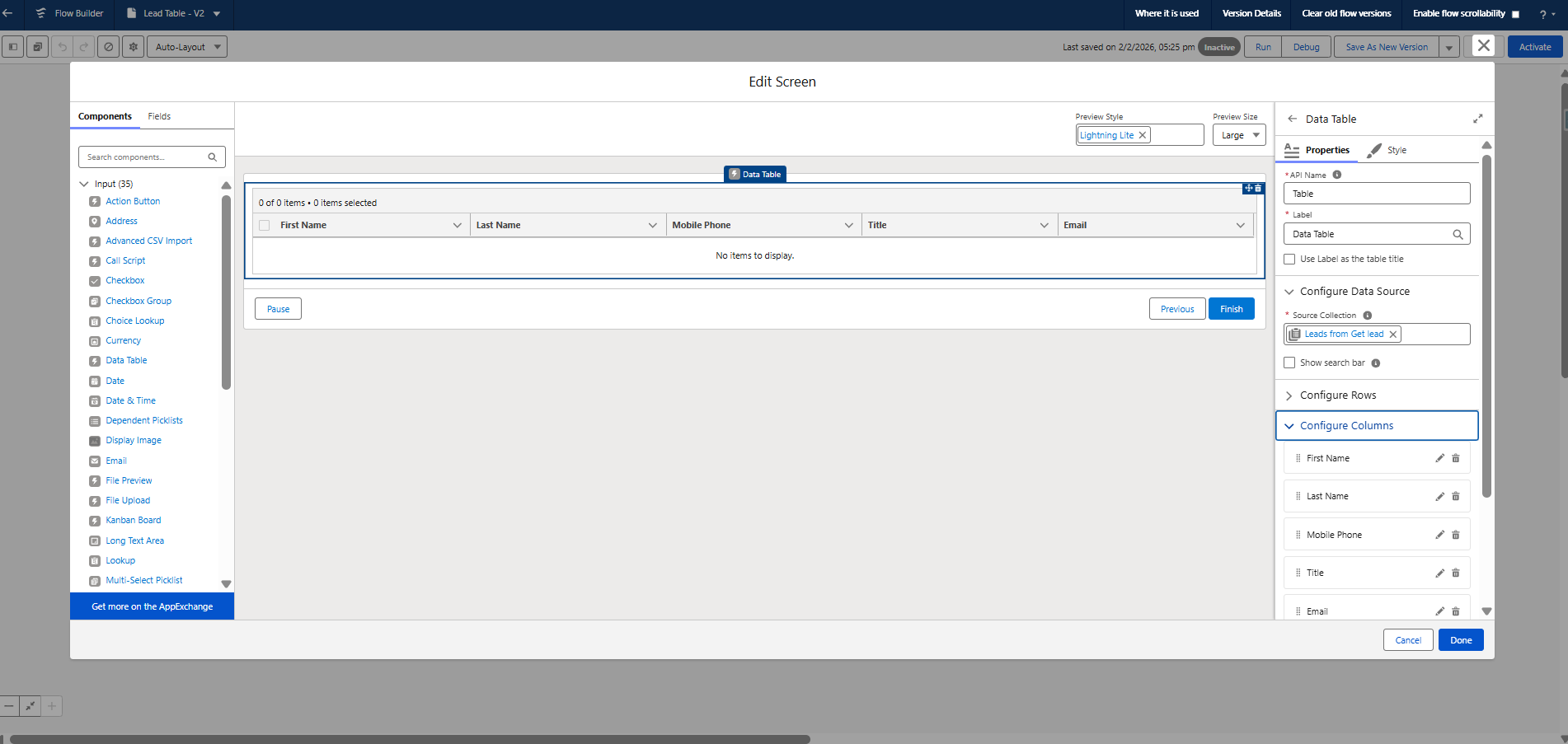The height and width of the screenshot is (744, 1568).
Task: Open the Preview Size dropdown
Action: coord(1238,135)
